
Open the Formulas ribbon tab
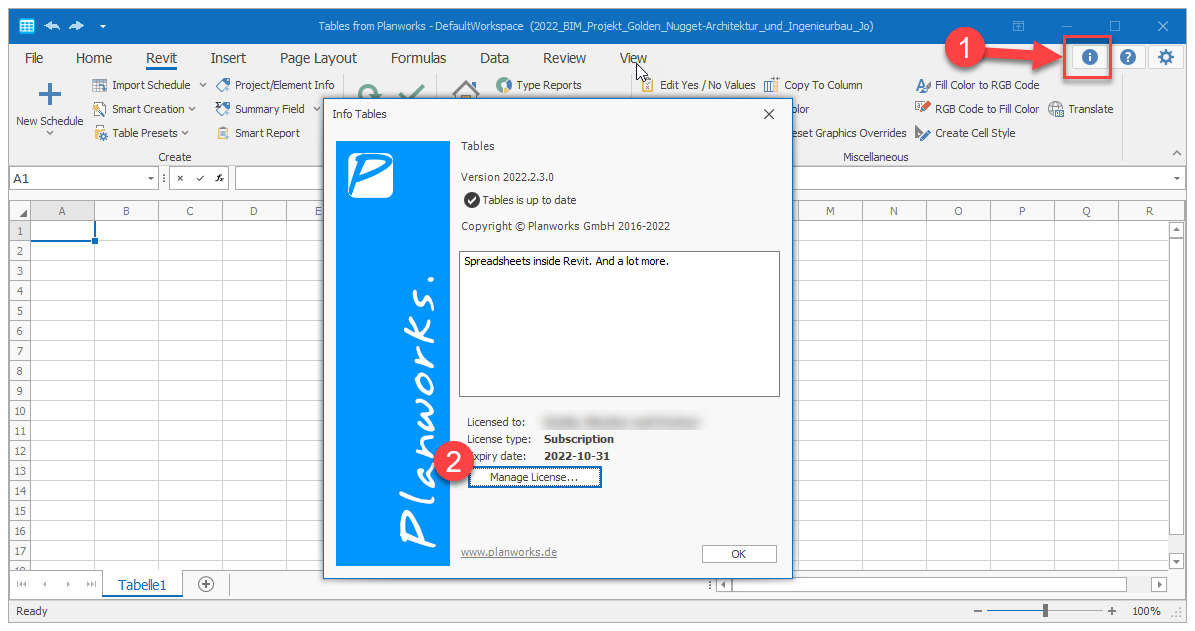418,58
